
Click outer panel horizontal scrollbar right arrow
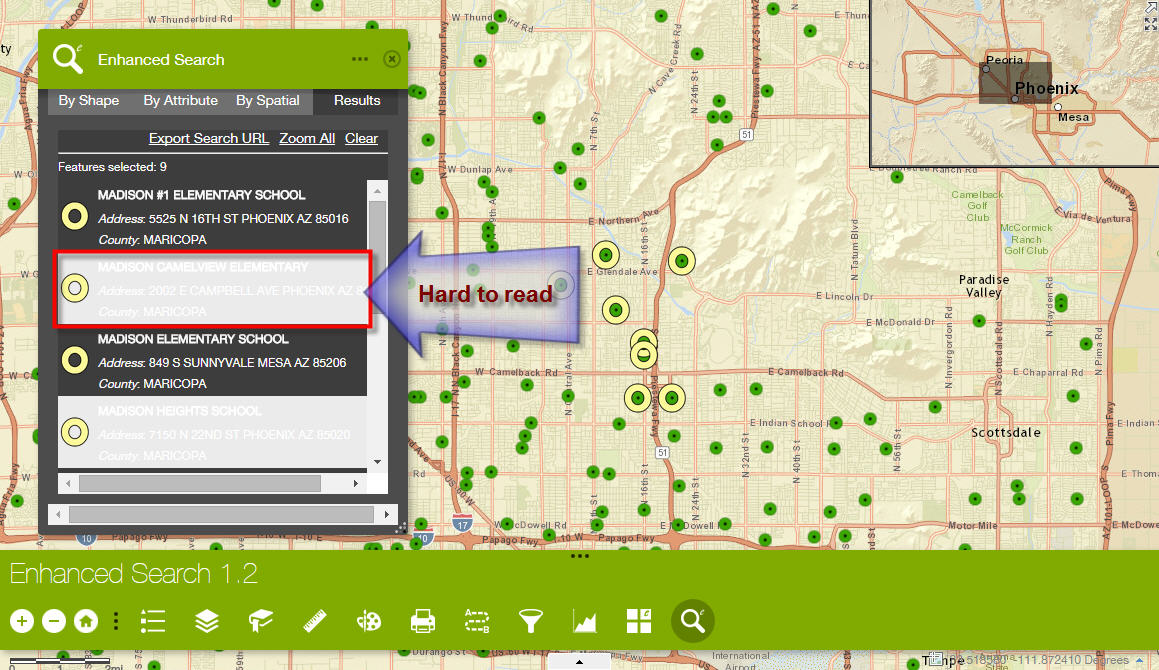pyautogui.click(x=387, y=514)
